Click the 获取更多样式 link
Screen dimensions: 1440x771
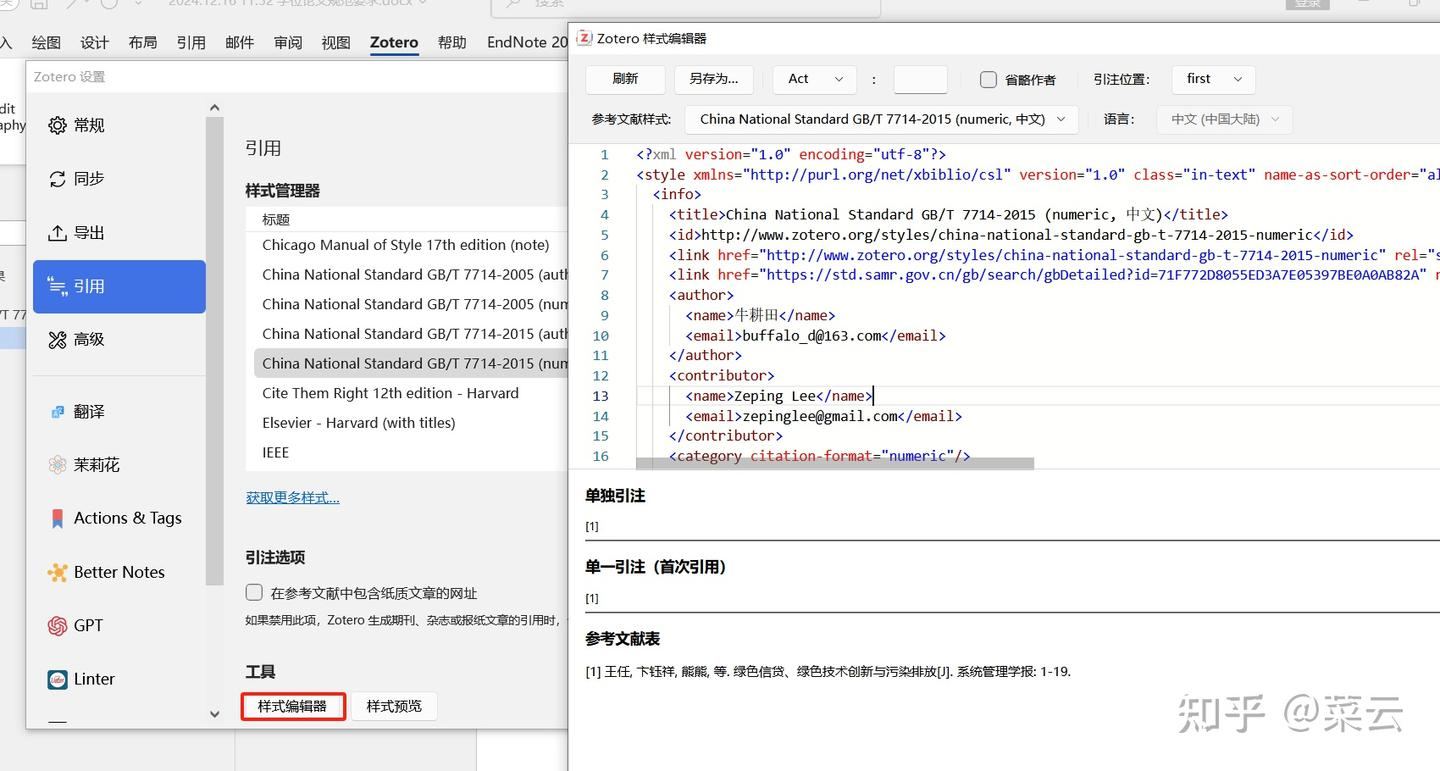(x=293, y=497)
